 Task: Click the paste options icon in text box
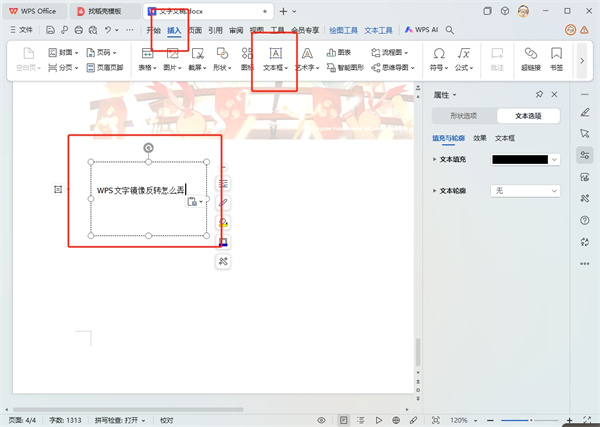coord(195,201)
